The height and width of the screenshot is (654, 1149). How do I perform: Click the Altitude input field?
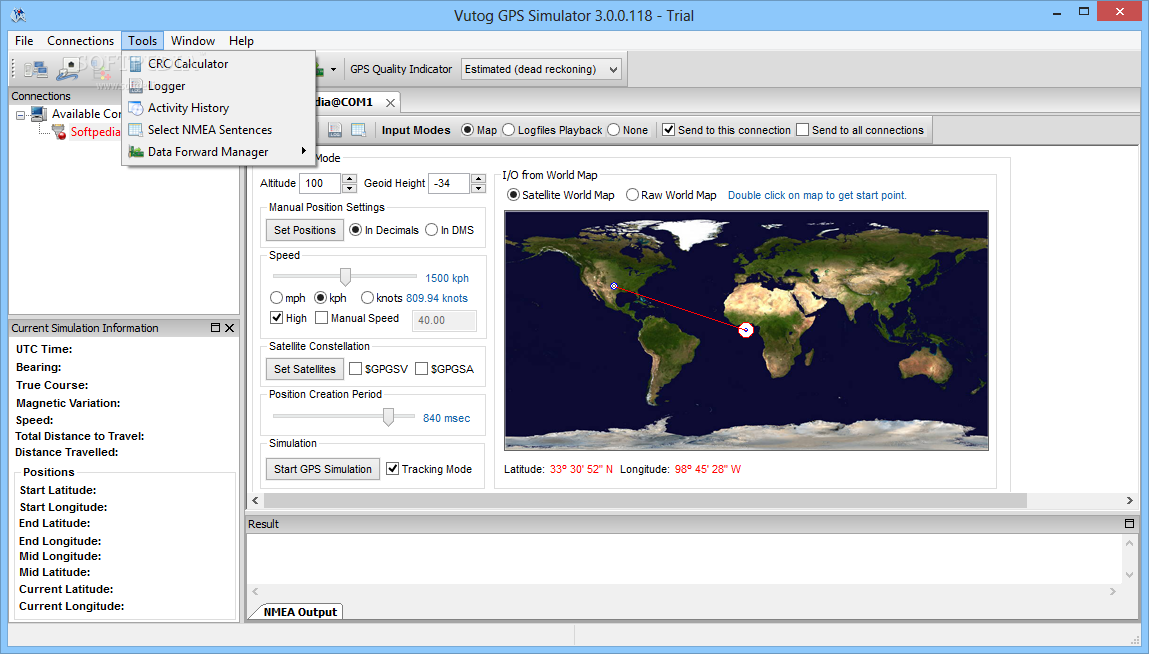(321, 183)
